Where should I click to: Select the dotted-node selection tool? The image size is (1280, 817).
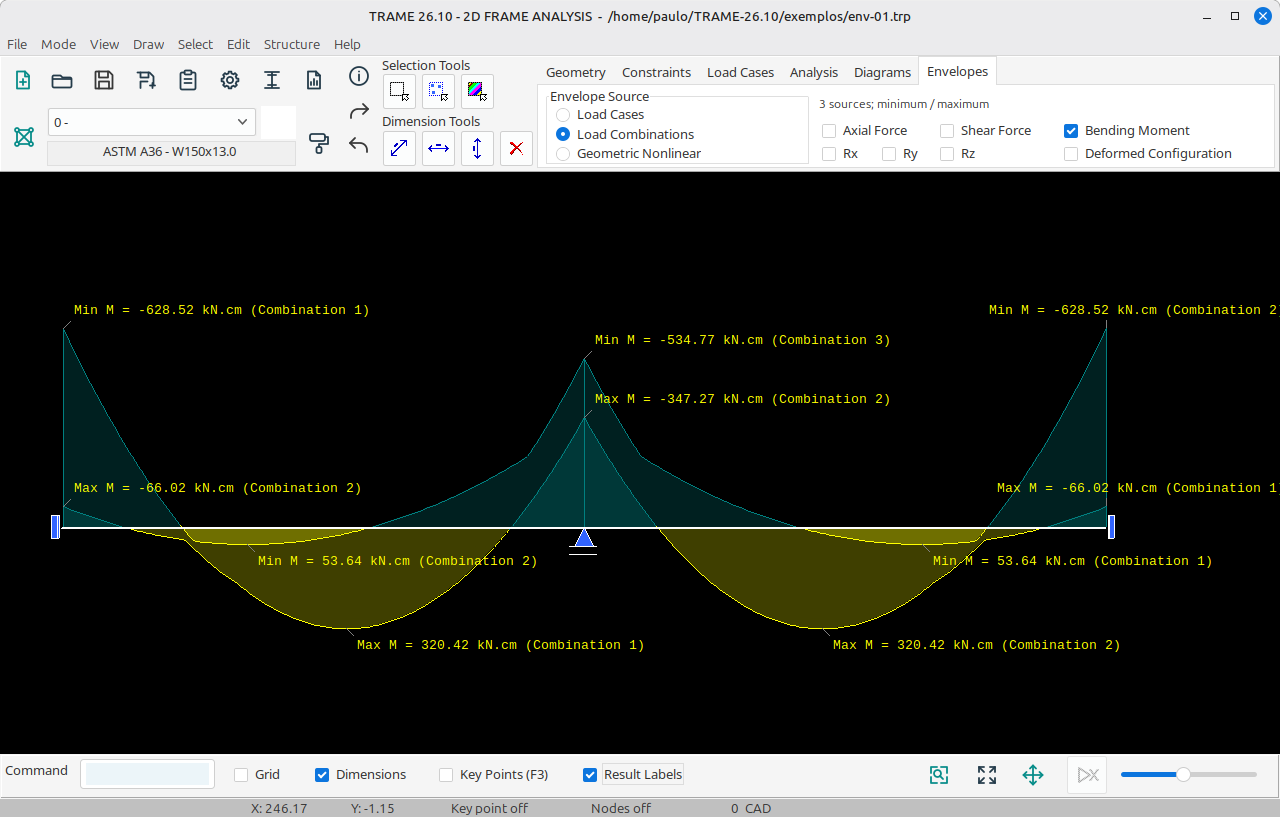[x=438, y=92]
